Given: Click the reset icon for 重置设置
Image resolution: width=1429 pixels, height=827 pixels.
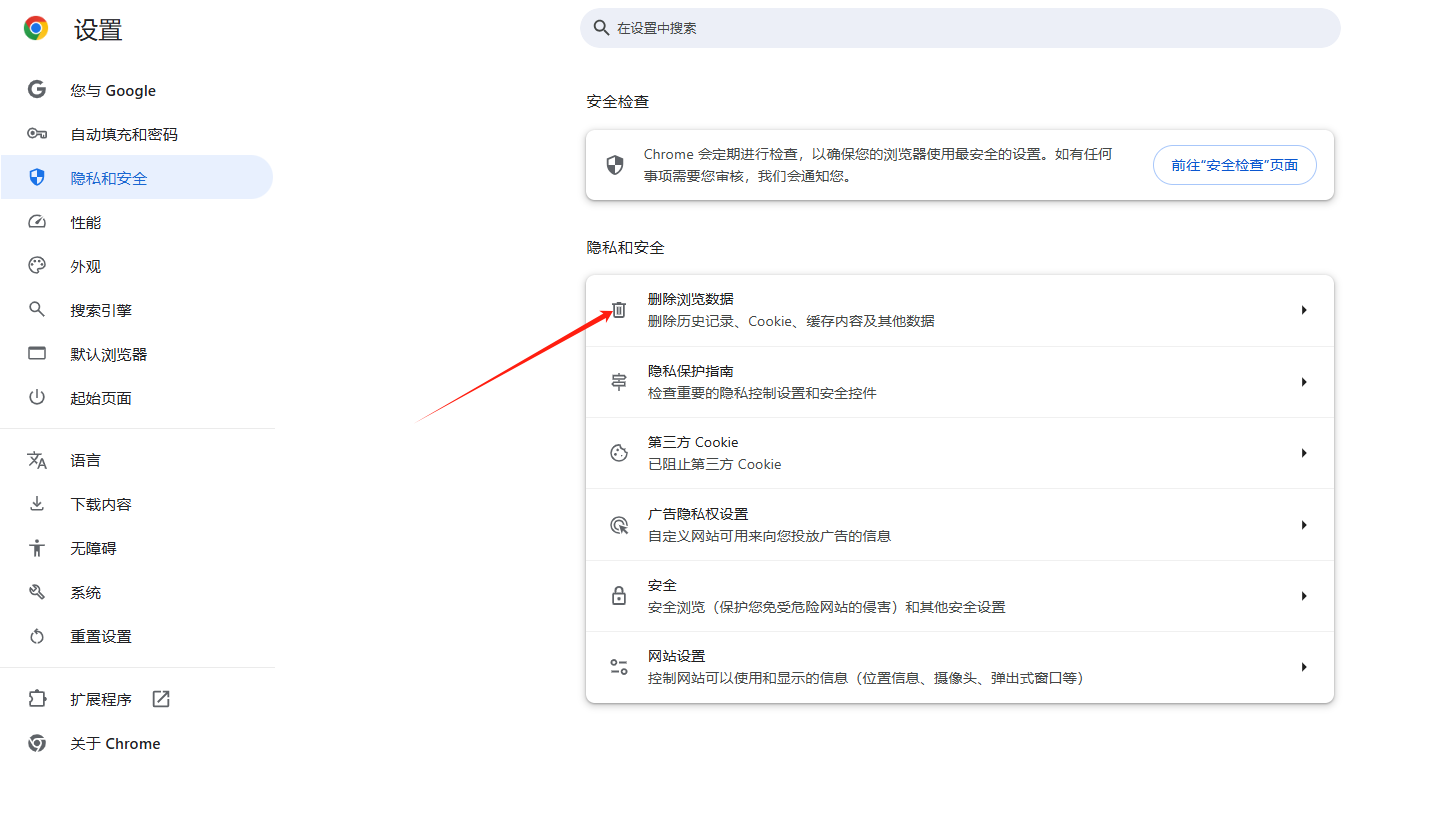Looking at the screenshot, I should (37, 636).
